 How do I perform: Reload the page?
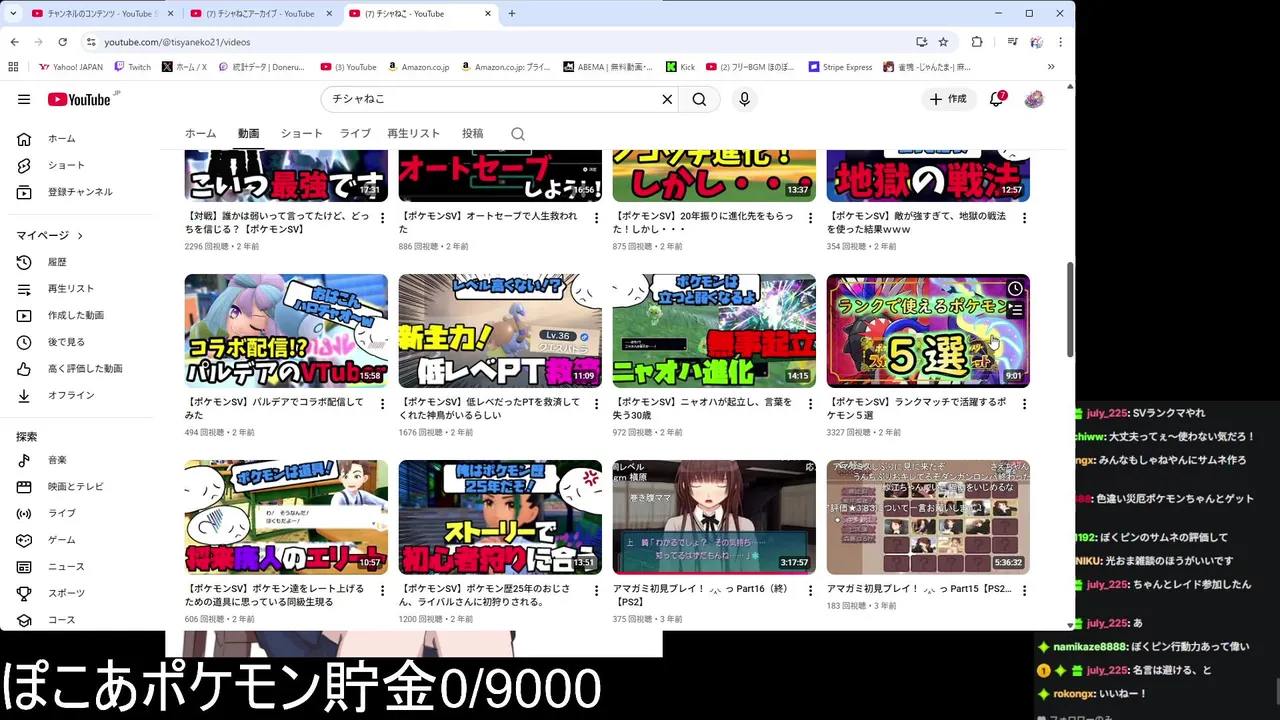62,42
